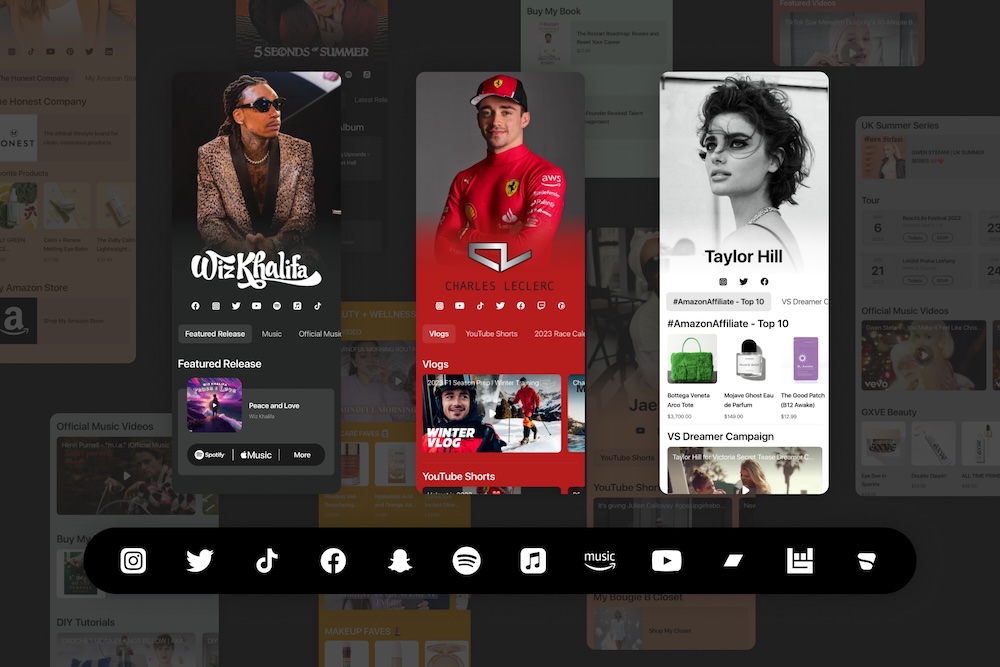Open the YouTube icon in the bottom black bar

[x=666, y=561]
